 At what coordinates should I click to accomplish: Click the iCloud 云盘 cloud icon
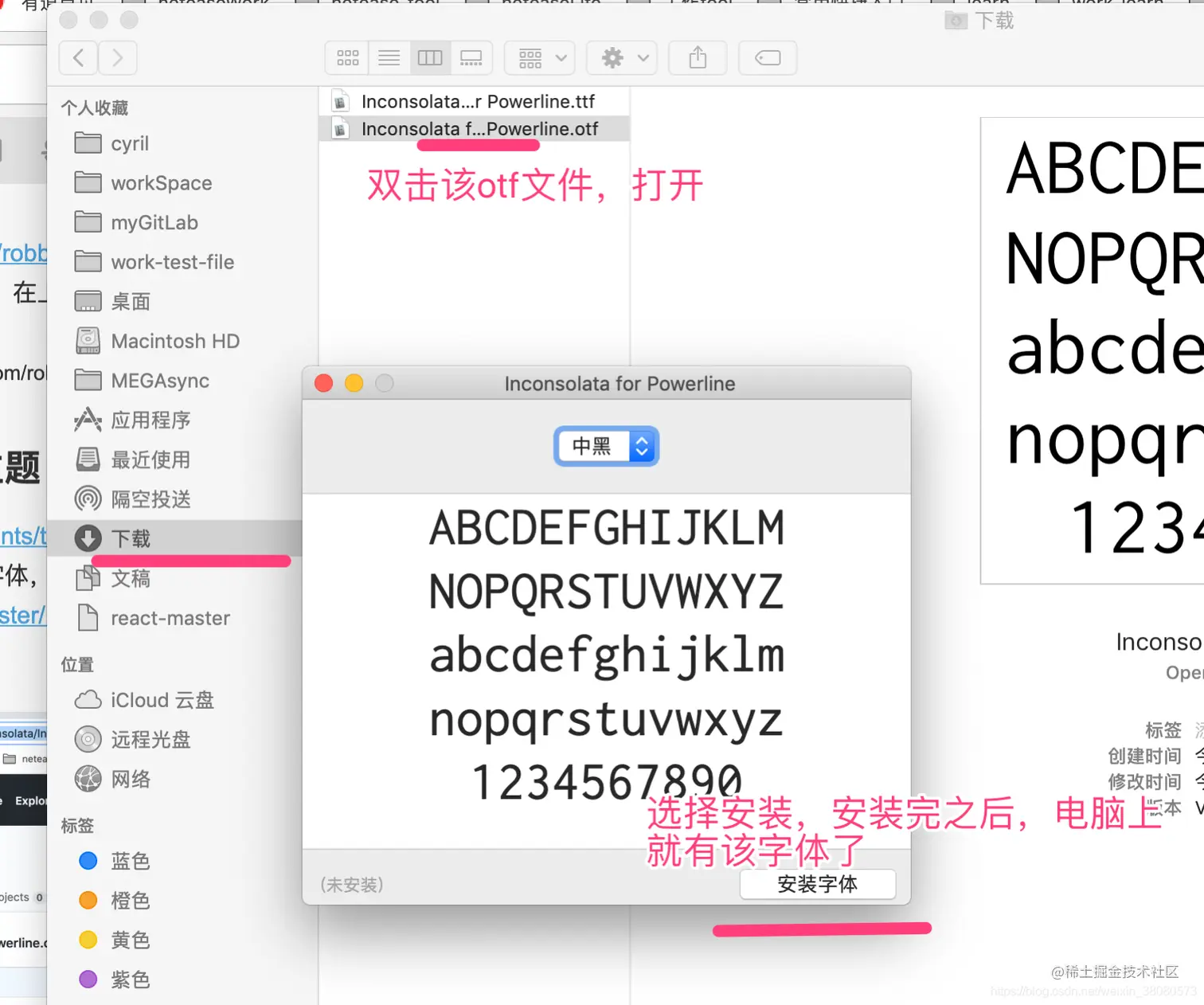click(x=88, y=700)
